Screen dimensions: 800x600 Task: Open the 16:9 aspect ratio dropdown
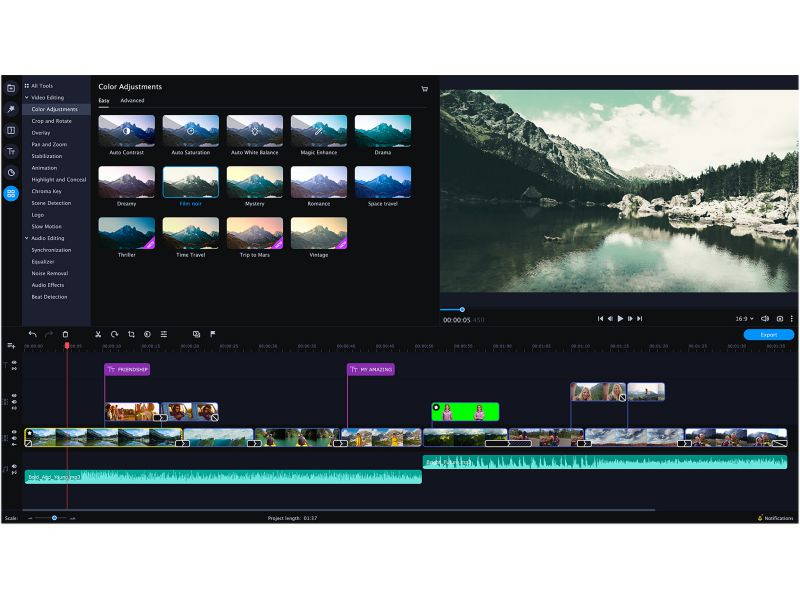point(745,318)
